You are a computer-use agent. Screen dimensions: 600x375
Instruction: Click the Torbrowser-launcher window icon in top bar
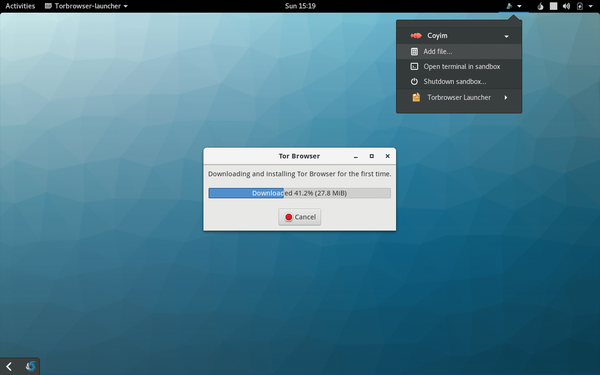point(48,6)
